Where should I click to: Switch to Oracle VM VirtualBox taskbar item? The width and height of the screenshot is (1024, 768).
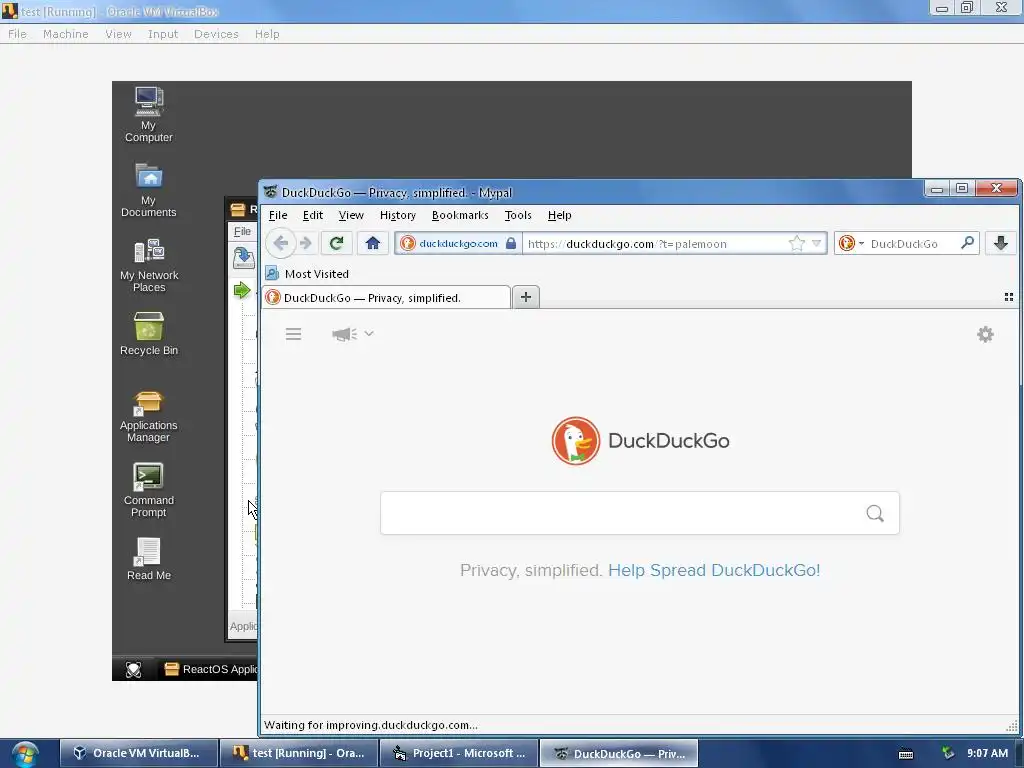[138, 753]
